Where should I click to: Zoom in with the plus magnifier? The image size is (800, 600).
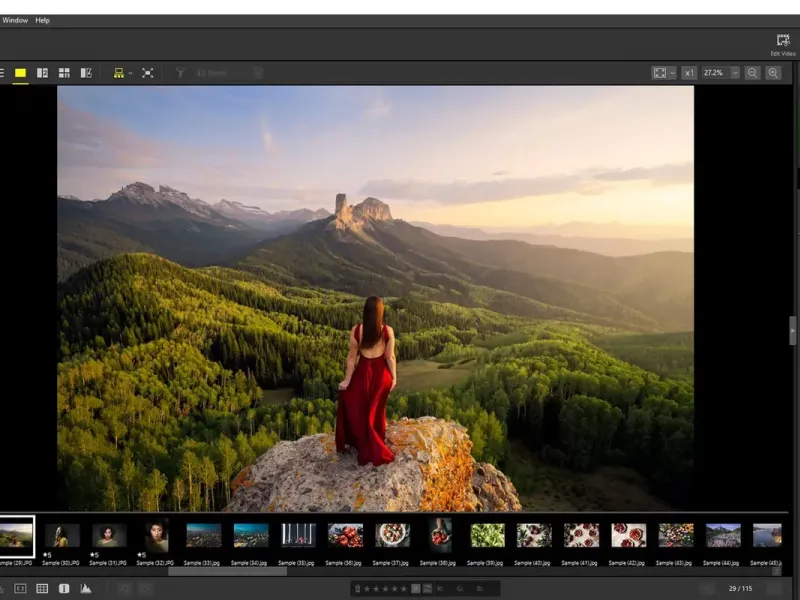[773, 73]
